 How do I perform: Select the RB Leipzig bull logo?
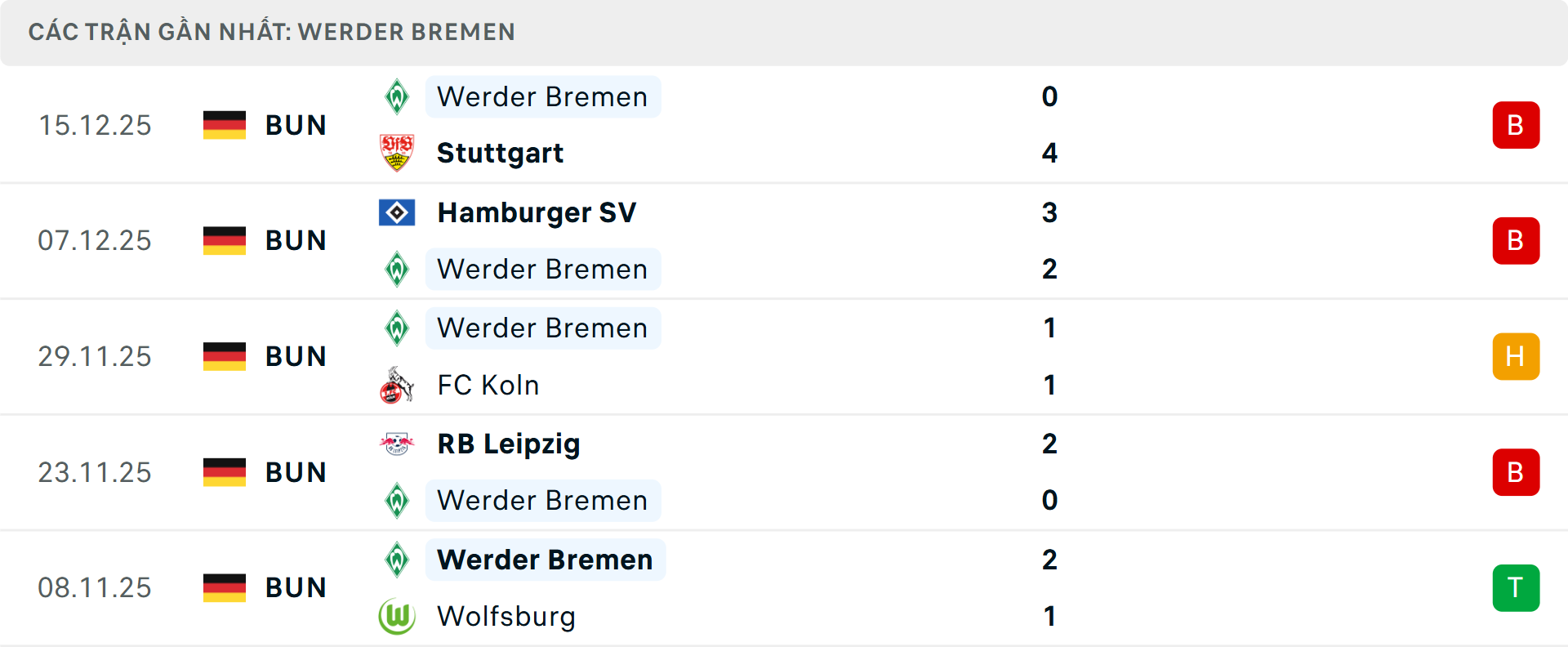click(x=398, y=444)
